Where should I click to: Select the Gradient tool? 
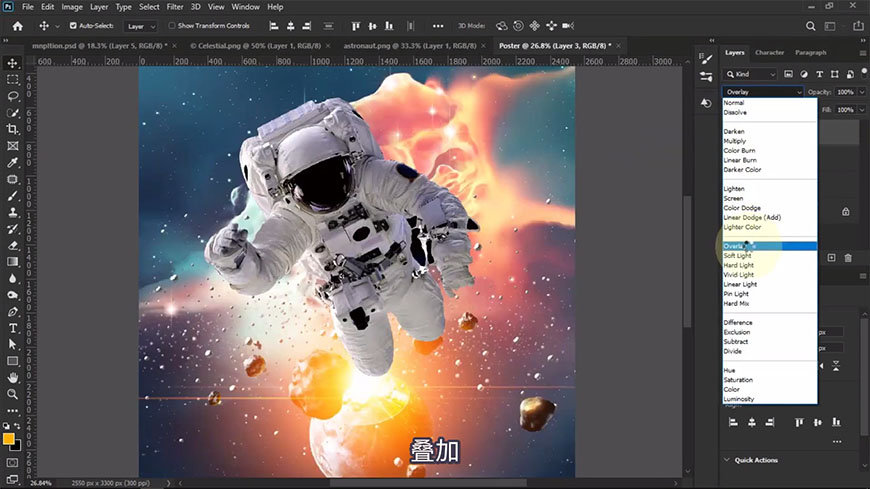pyautogui.click(x=12, y=261)
